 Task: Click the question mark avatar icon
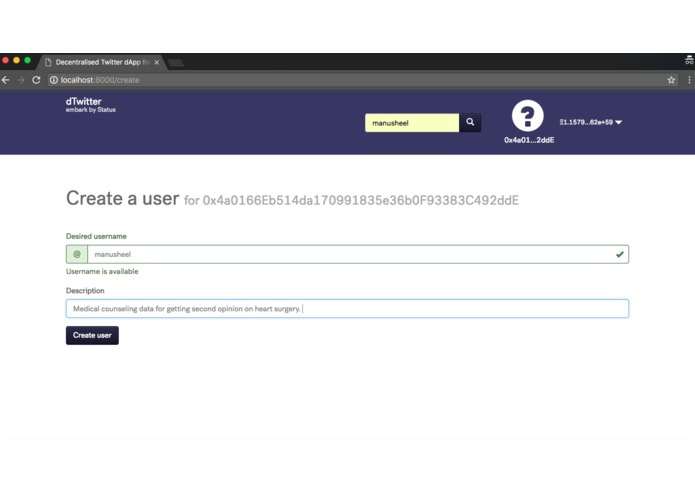[x=527, y=116]
